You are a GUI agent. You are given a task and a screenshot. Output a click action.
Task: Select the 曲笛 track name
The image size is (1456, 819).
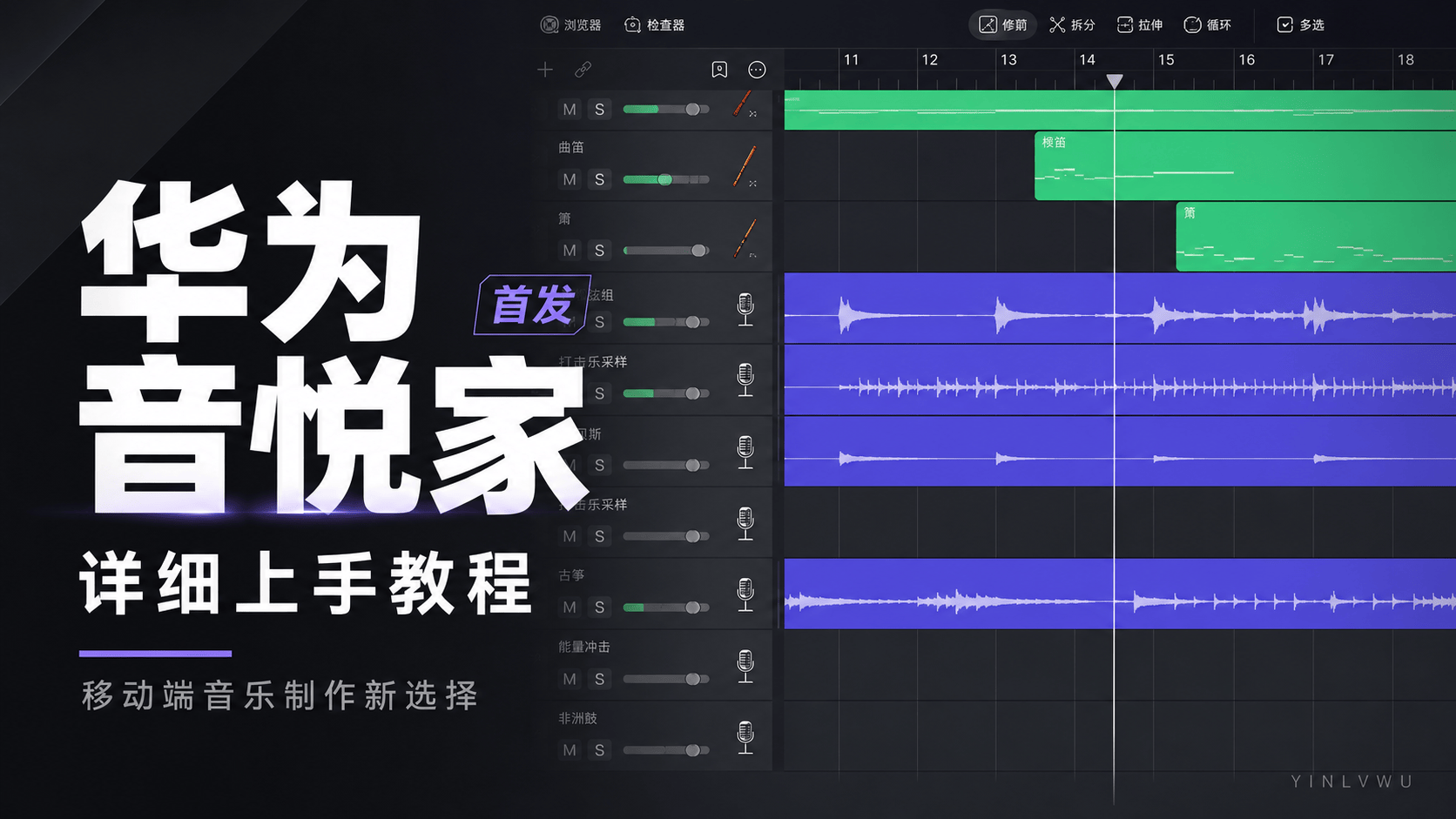(571, 147)
